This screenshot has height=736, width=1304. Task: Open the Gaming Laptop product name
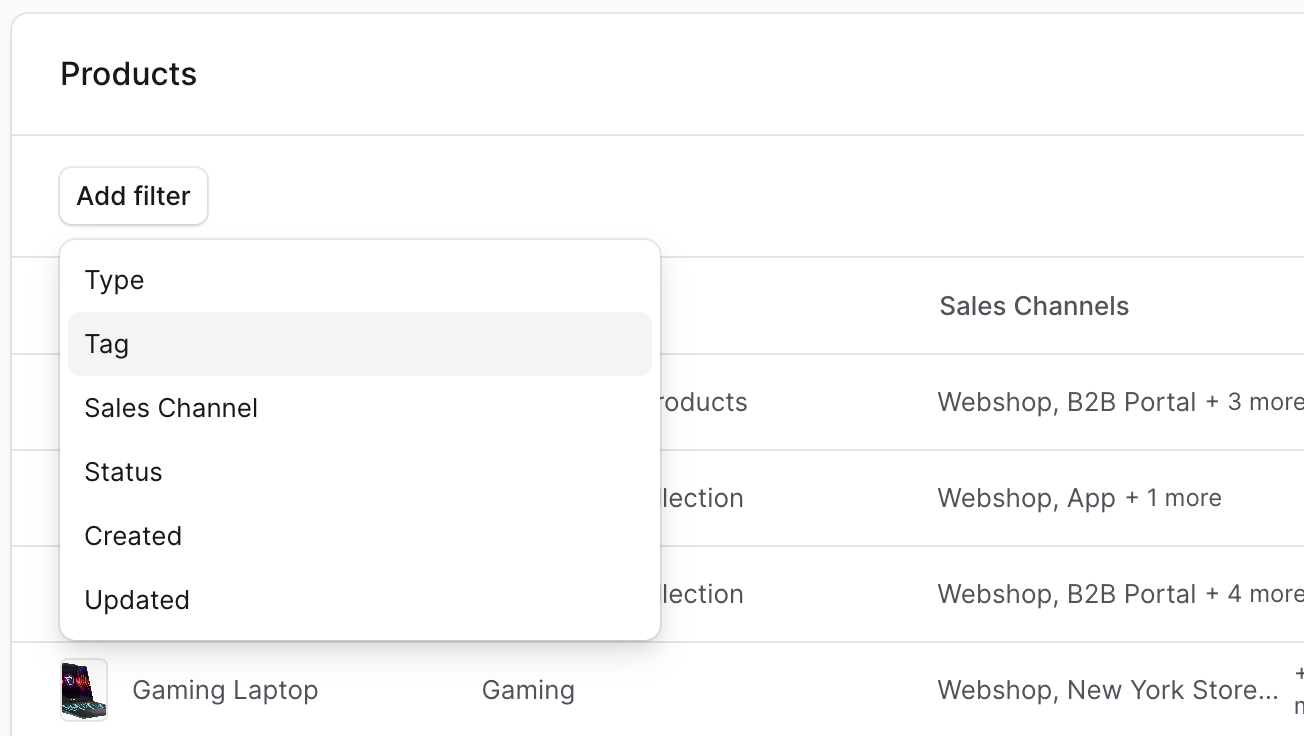[225, 690]
